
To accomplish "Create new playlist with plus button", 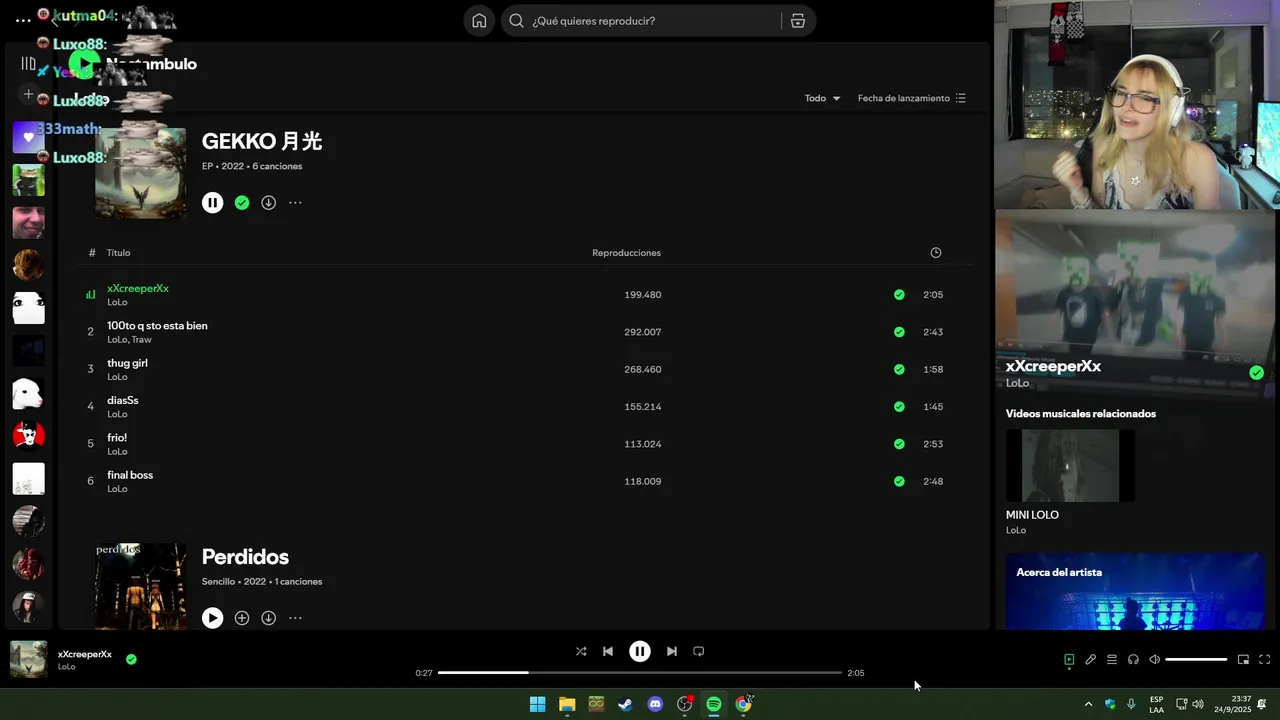I will 28,94.
